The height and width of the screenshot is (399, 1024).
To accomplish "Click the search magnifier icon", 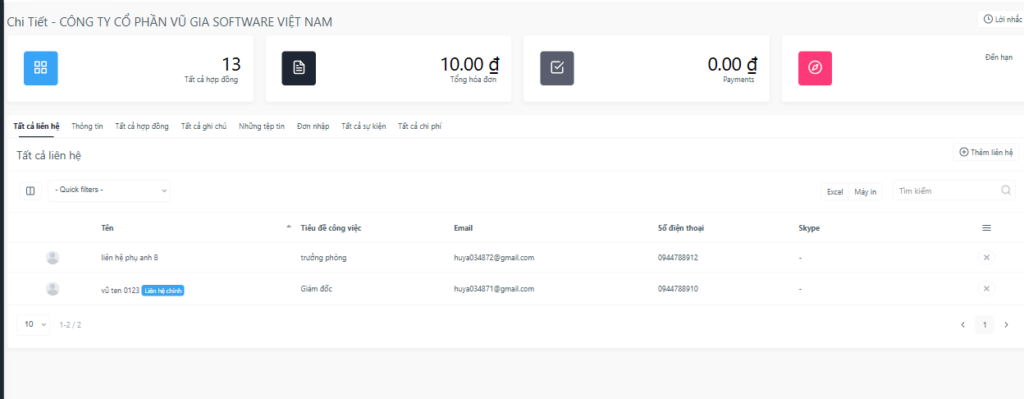I will click(x=1006, y=191).
